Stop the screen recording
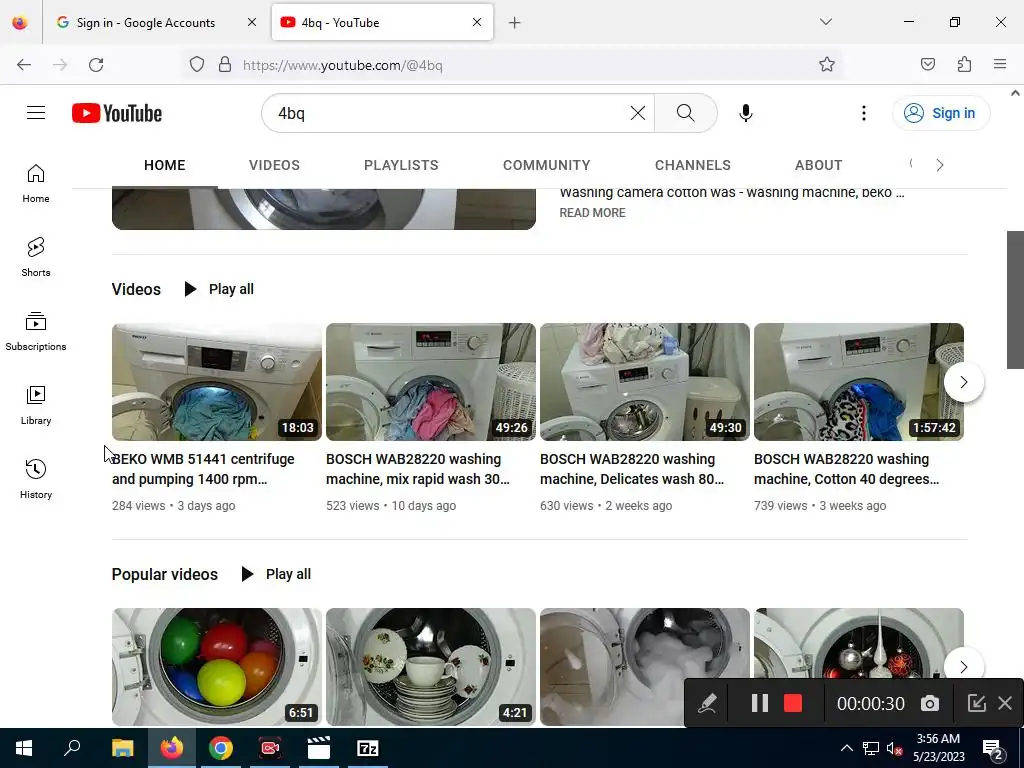1024x768 pixels. coord(793,703)
